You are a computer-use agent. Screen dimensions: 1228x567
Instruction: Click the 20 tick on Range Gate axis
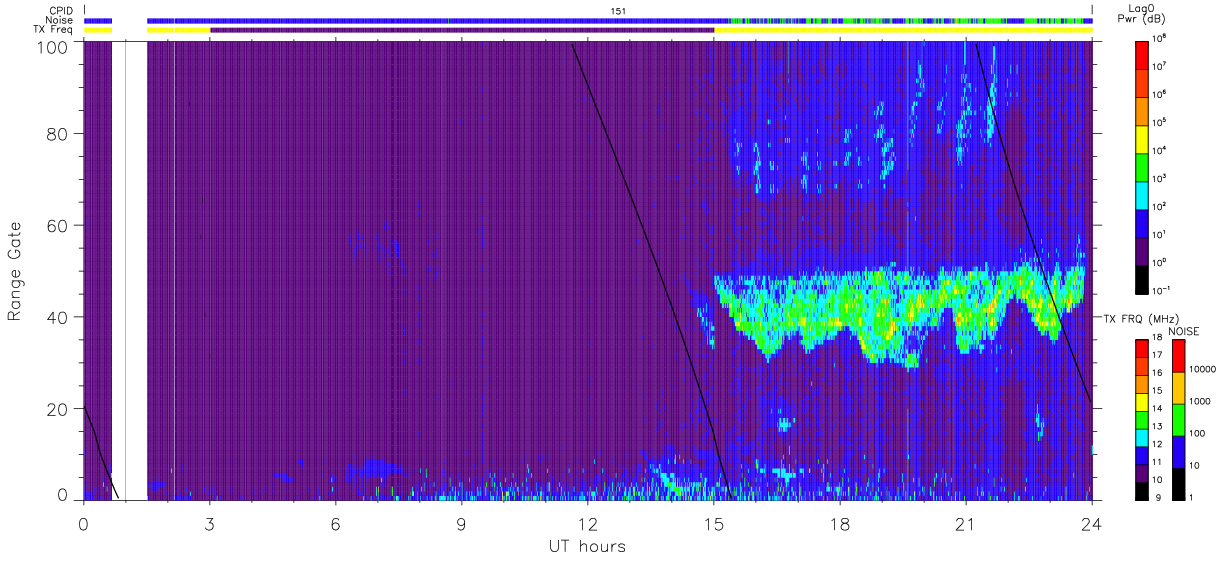point(57,409)
